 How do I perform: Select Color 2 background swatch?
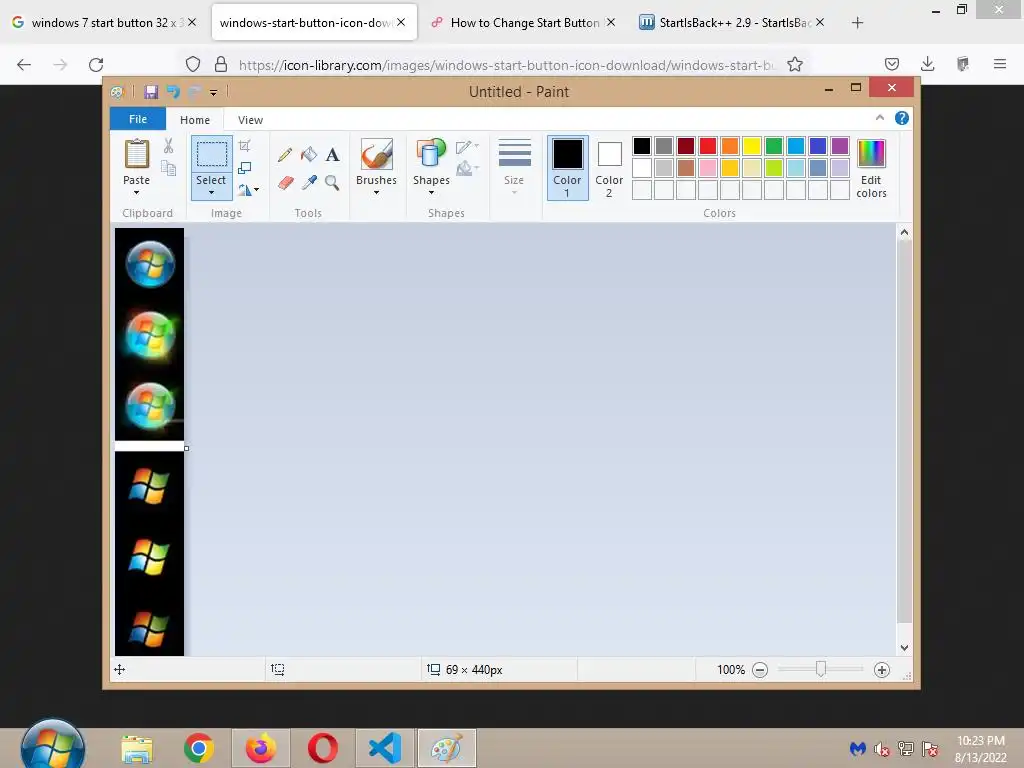(x=609, y=168)
